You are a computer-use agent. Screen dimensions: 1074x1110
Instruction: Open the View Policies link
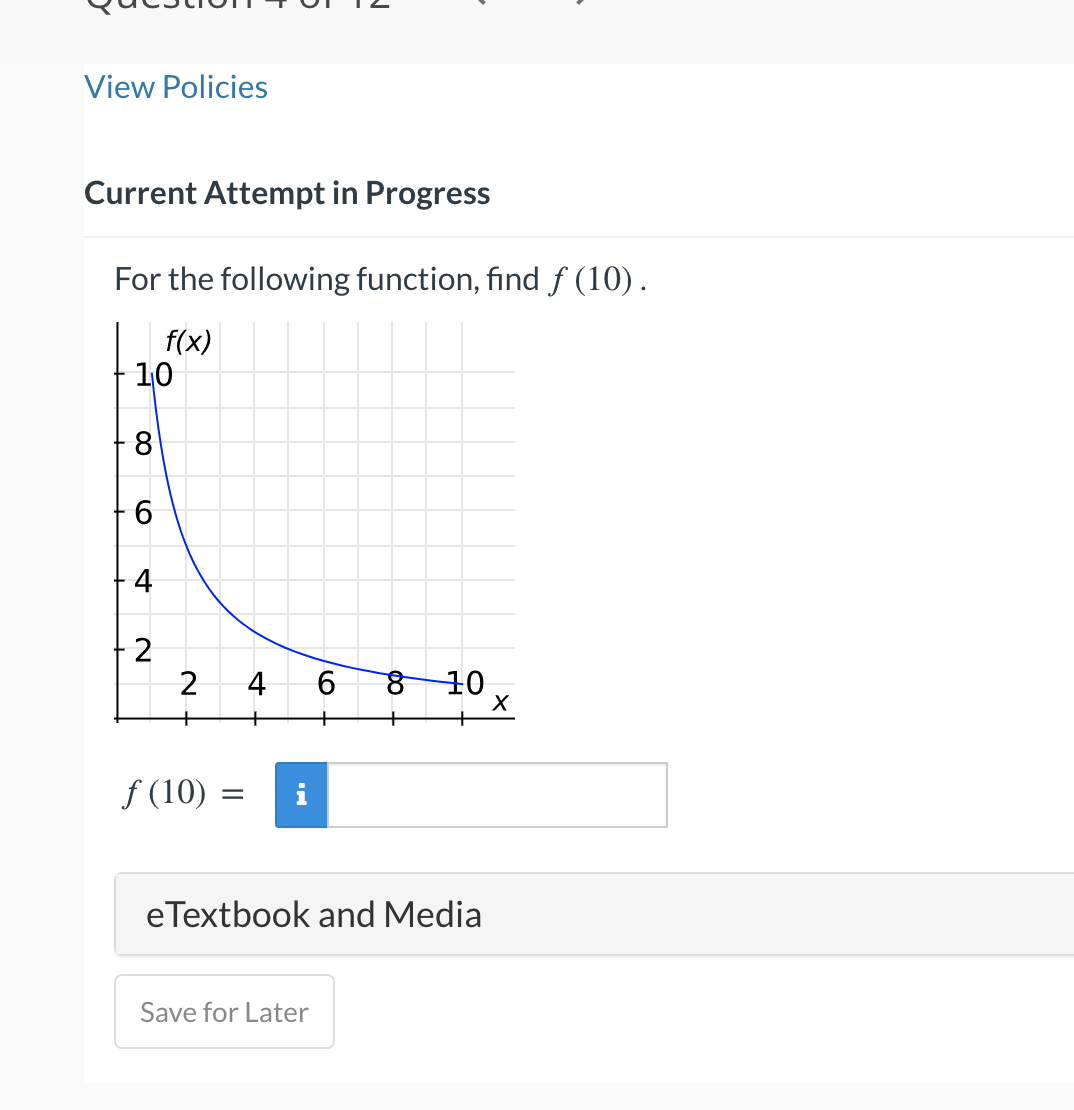(176, 87)
